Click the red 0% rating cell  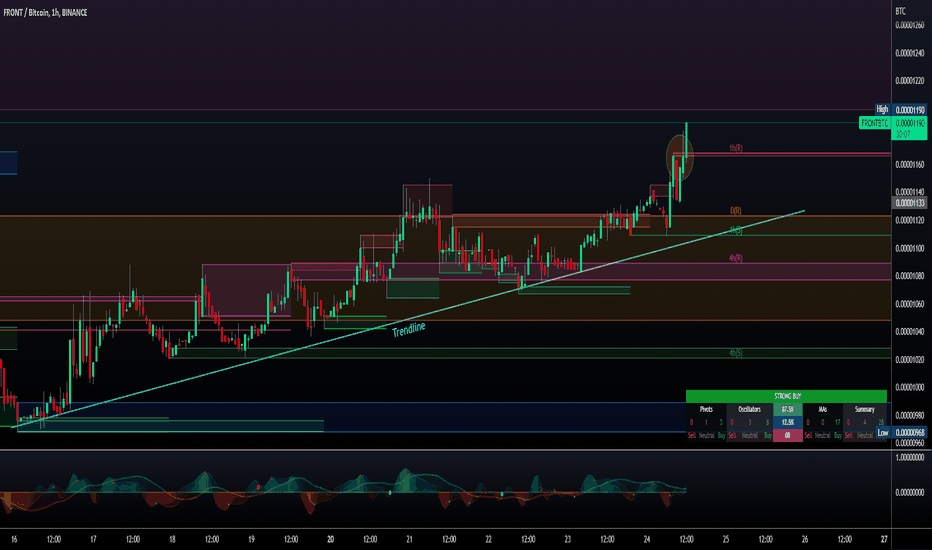[x=788, y=435]
